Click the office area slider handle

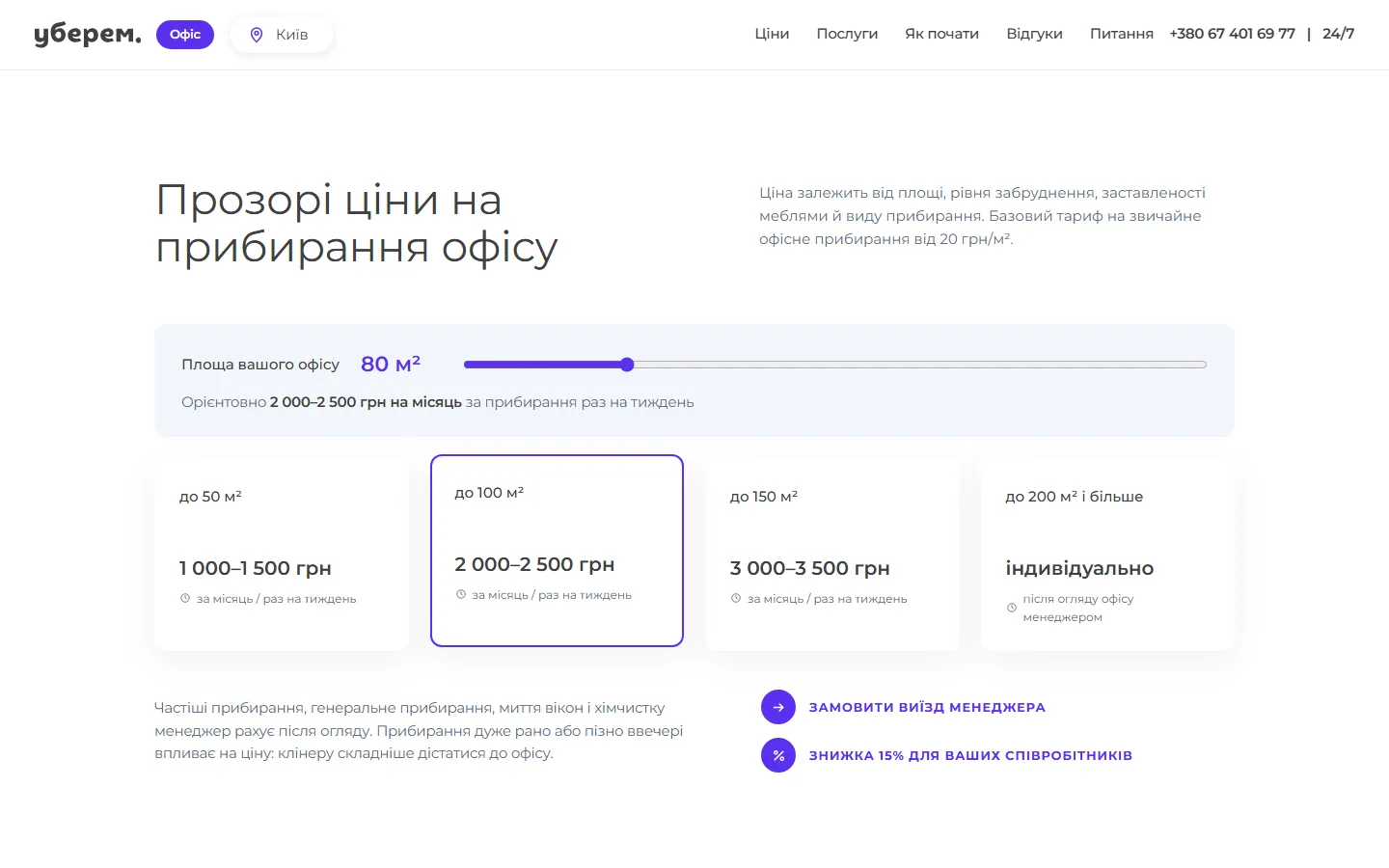tap(627, 365)
